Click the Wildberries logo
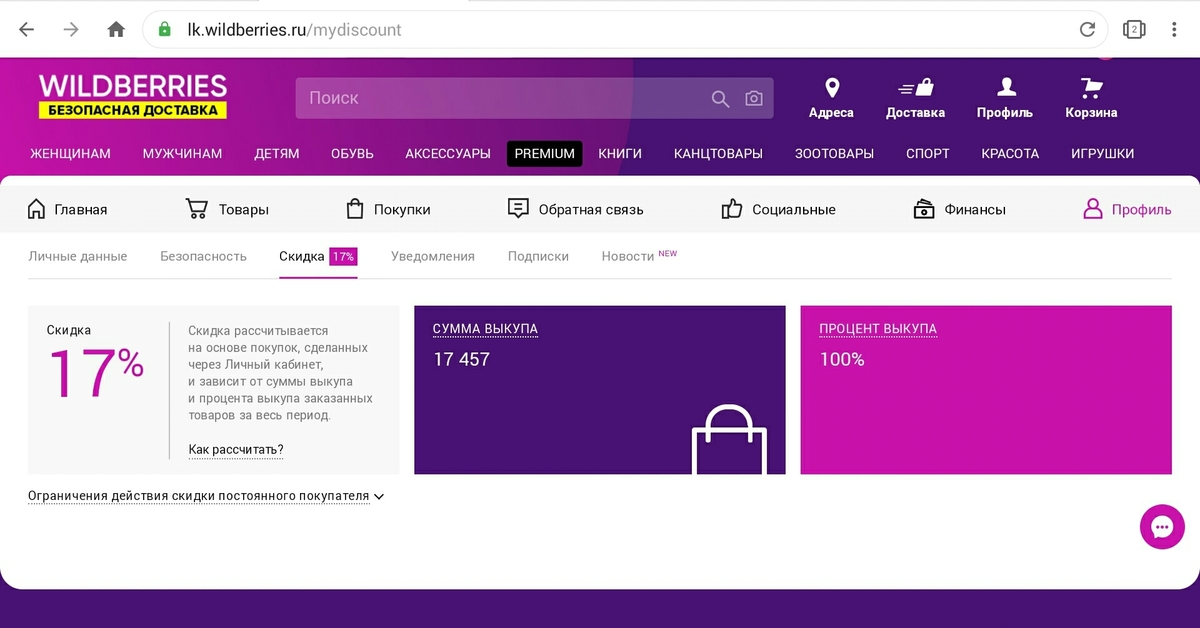 click(x=133, y=96)
